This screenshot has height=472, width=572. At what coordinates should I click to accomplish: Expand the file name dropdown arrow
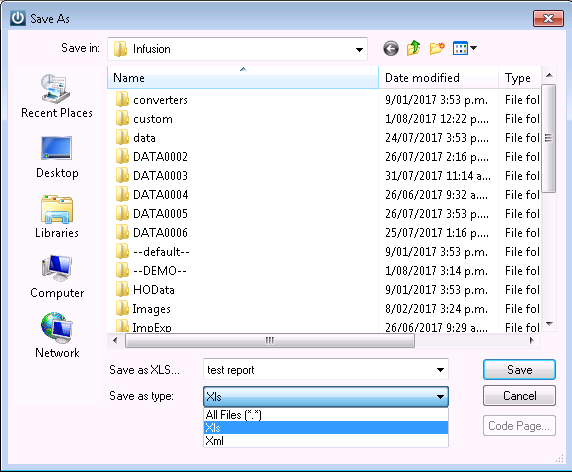click(440, 370)
